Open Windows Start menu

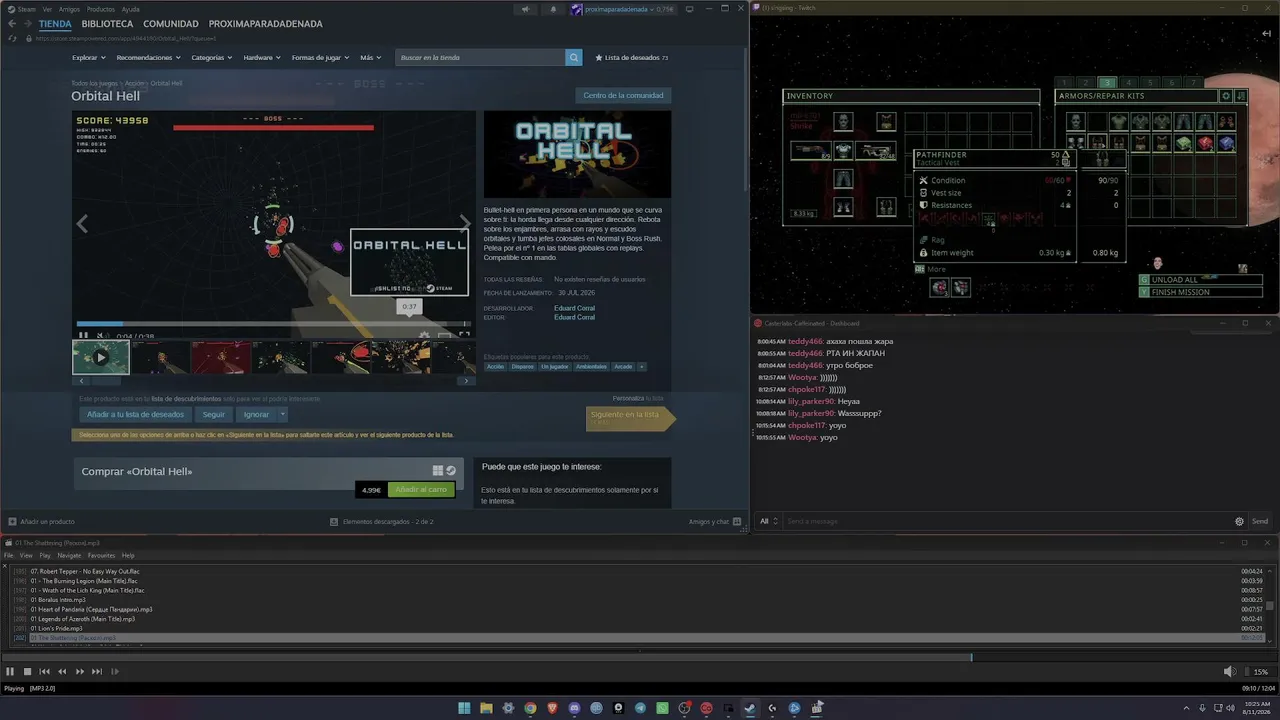point(464,708)
